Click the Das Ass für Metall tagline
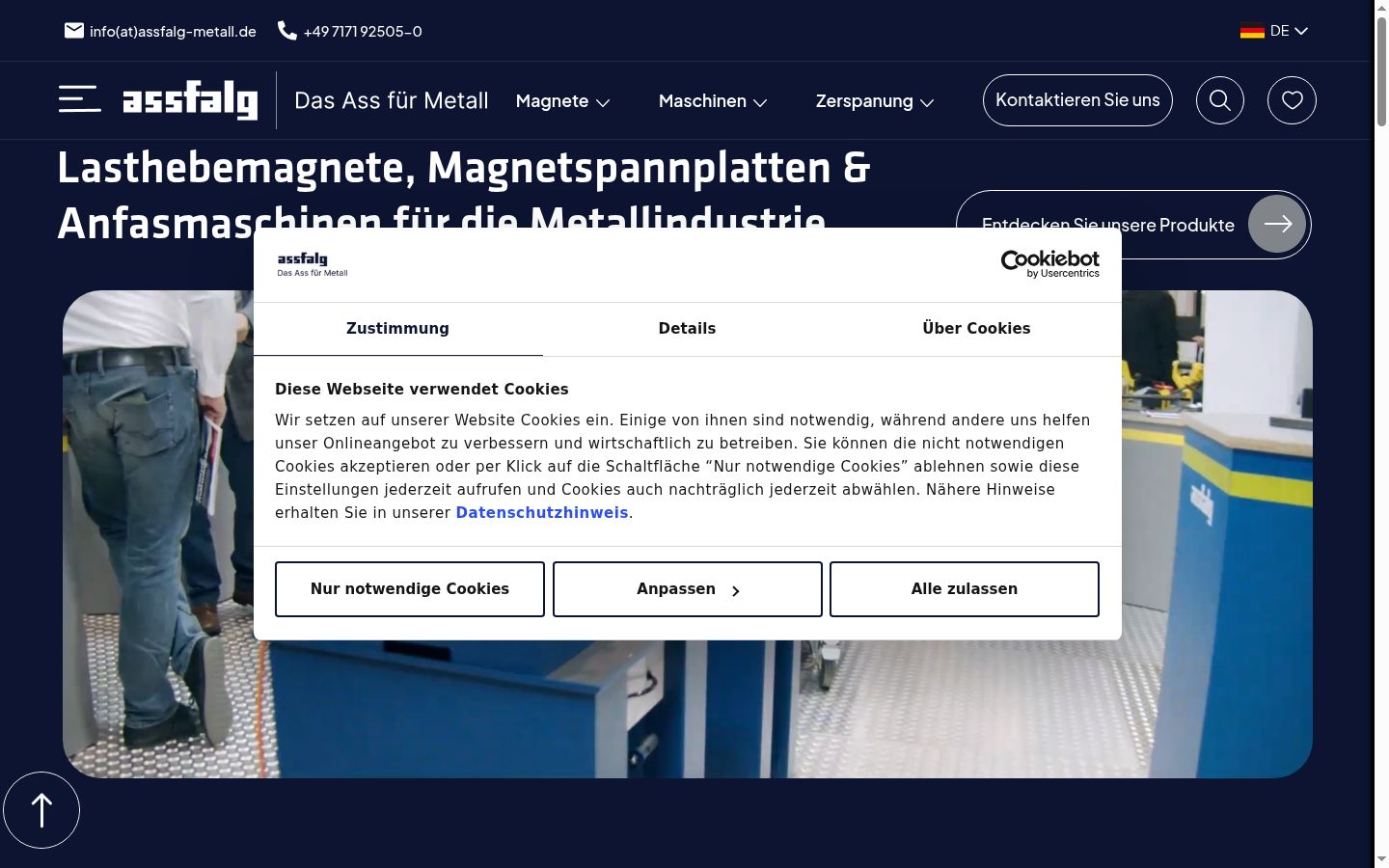 [392, 100]
